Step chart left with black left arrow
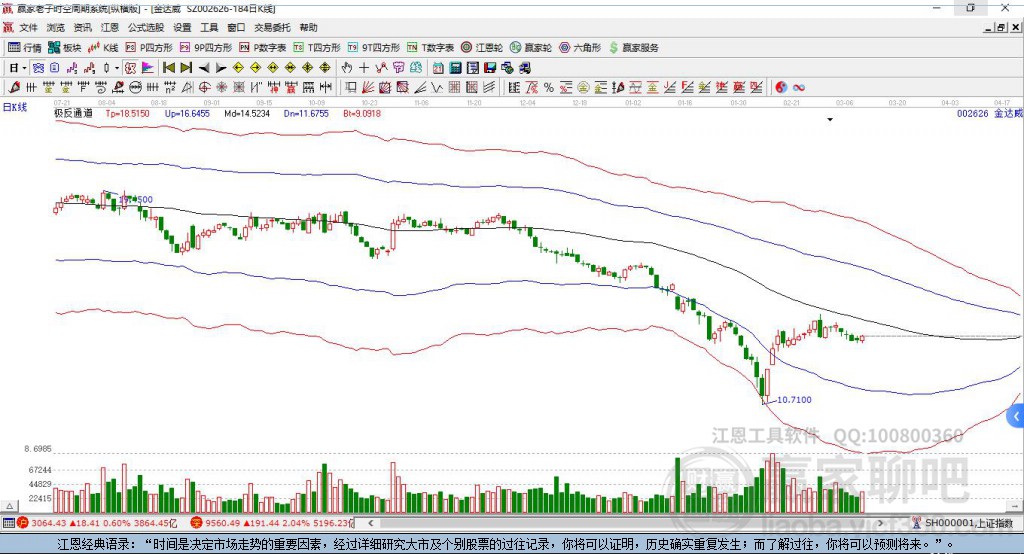Screen dimensions: 1024x554 204,68
